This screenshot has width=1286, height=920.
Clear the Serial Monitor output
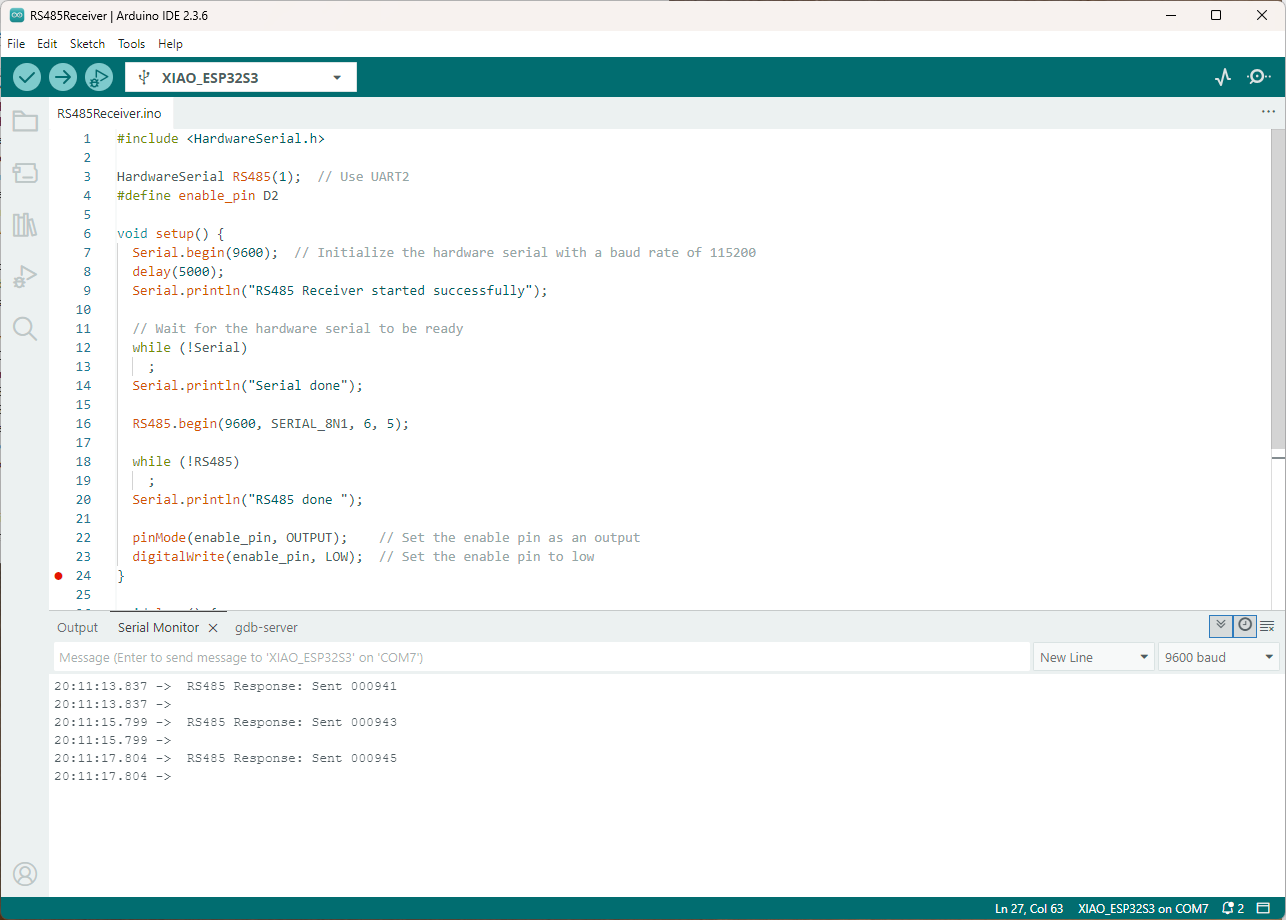pyautogui.click(x=1267, y=626)
